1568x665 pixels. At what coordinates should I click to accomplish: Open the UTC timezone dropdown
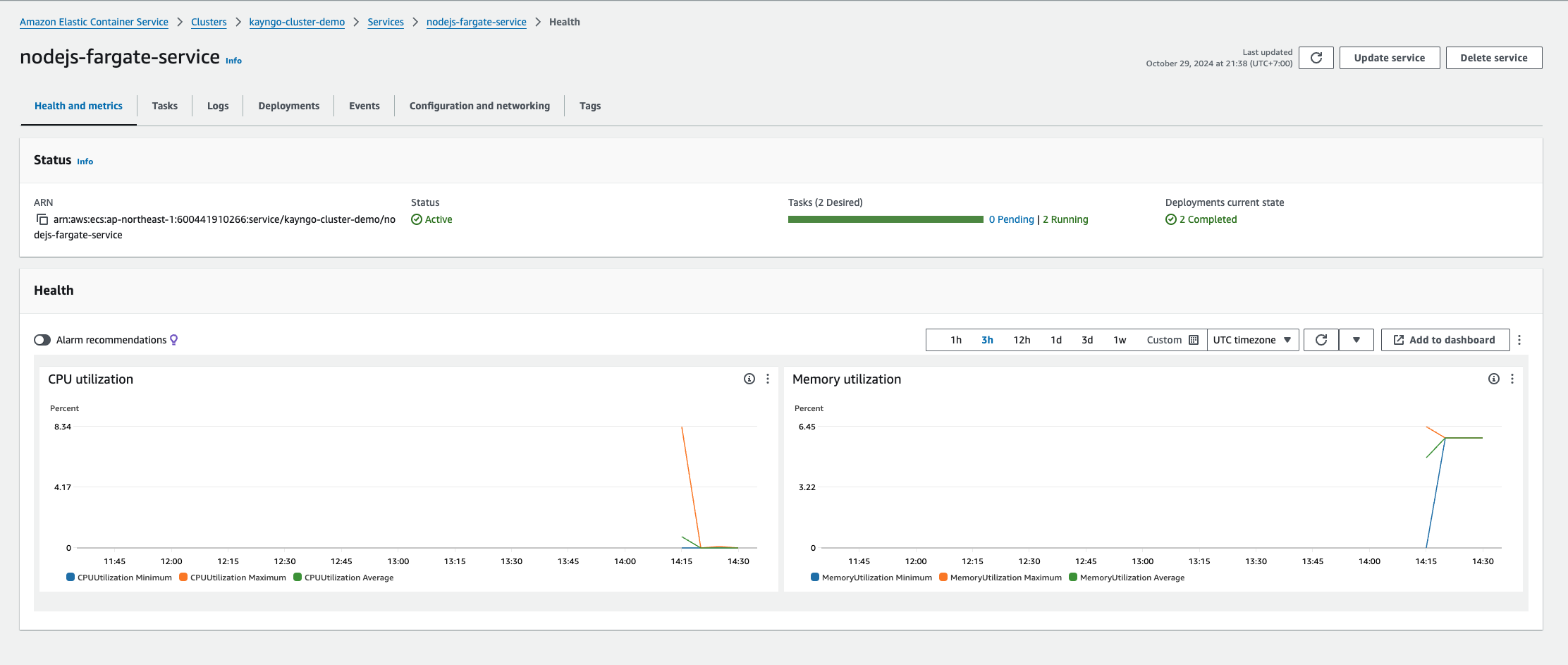click(1253, 340)
